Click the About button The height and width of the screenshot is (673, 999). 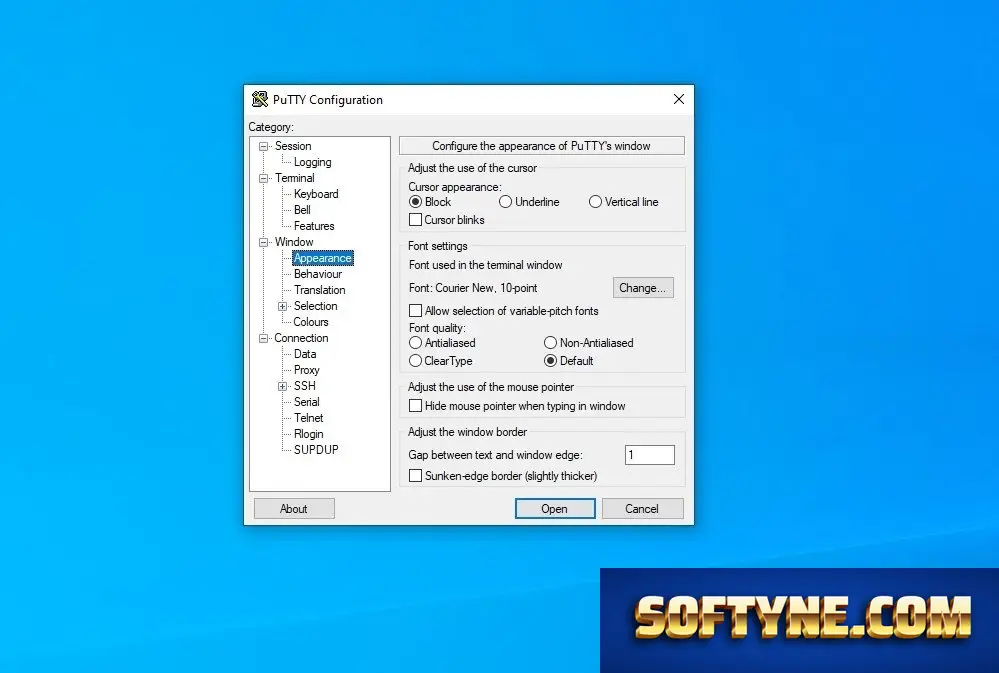pos(294,509)
